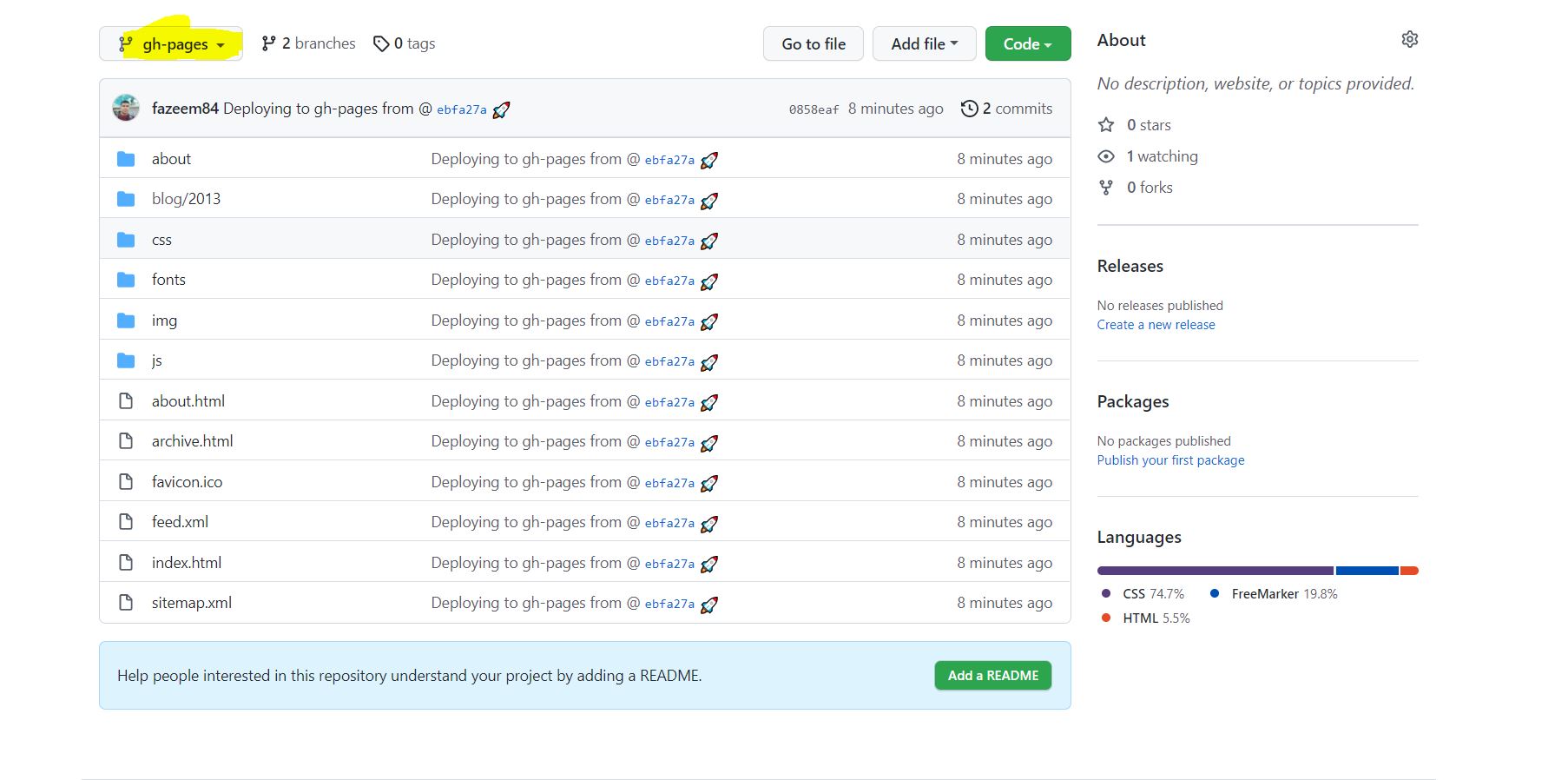Click the star icon in About
This screenshot has width=1568, height=780.
pyautogui.click(x=1106, y=125)
